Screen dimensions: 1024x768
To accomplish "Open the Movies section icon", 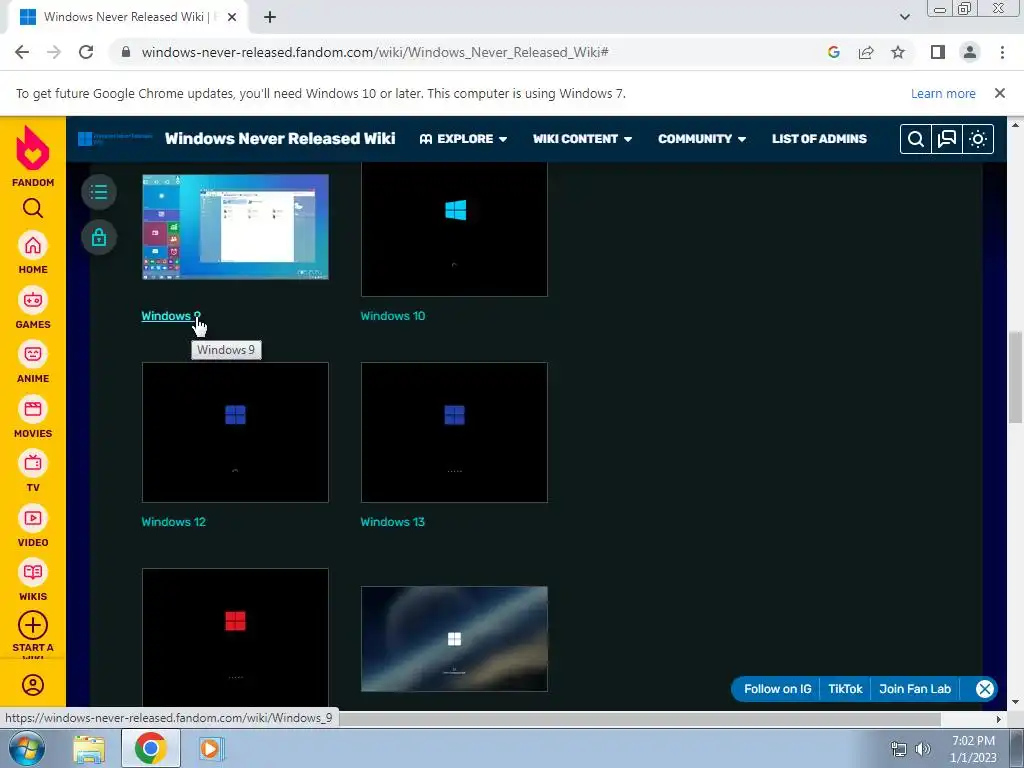I will click(33, 409).
